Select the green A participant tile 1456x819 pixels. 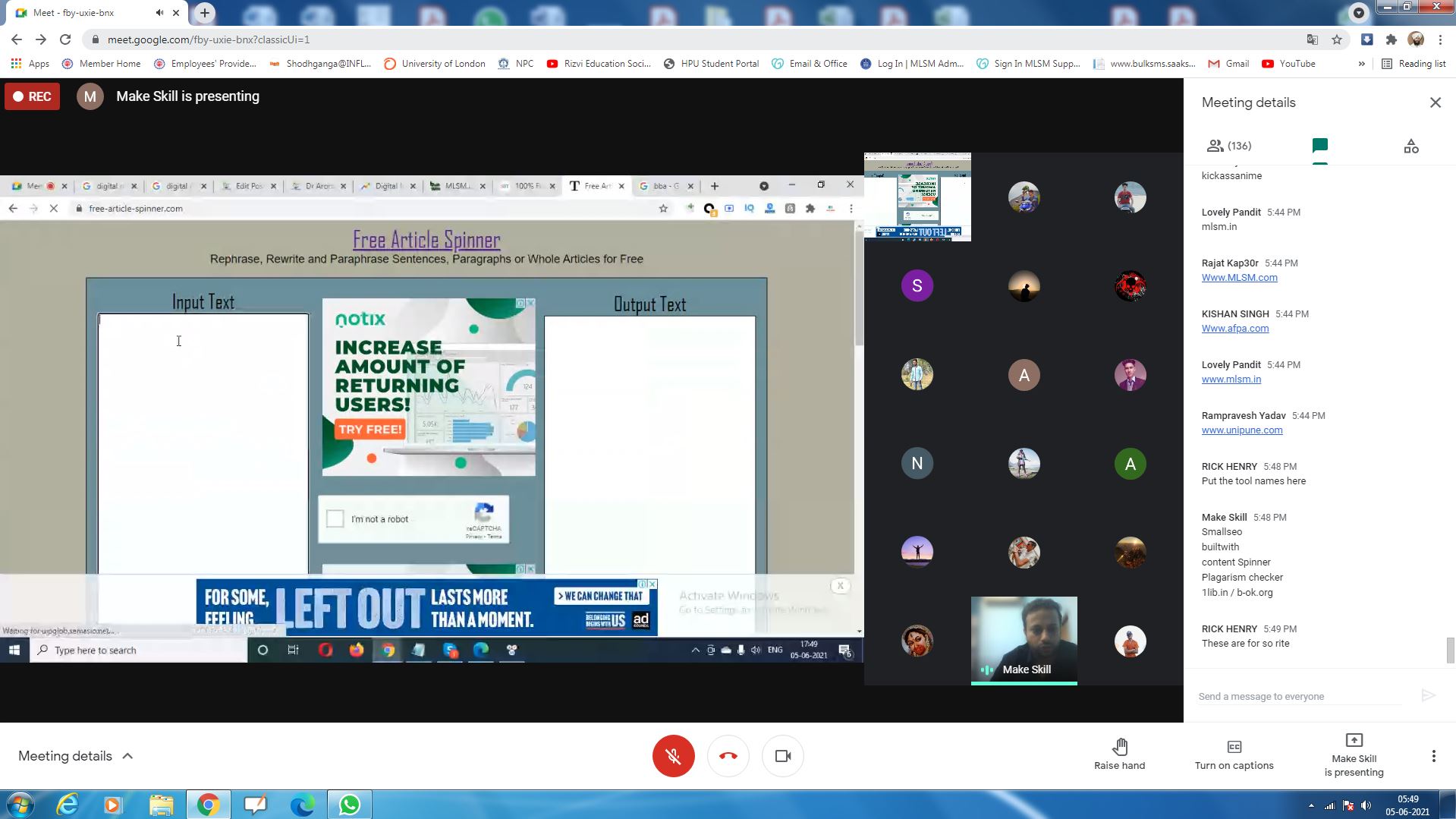click(1130, 464)
